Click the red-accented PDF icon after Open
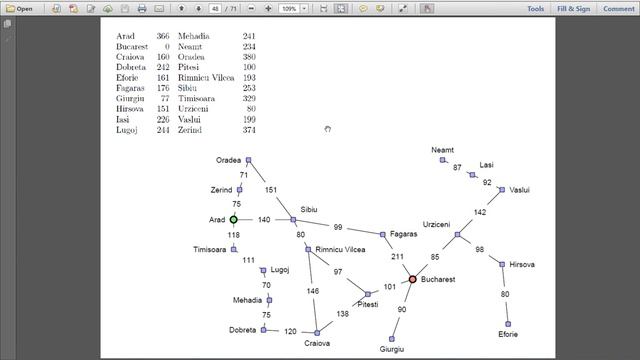Screen dimensions: 640x360 click(73, 9)
